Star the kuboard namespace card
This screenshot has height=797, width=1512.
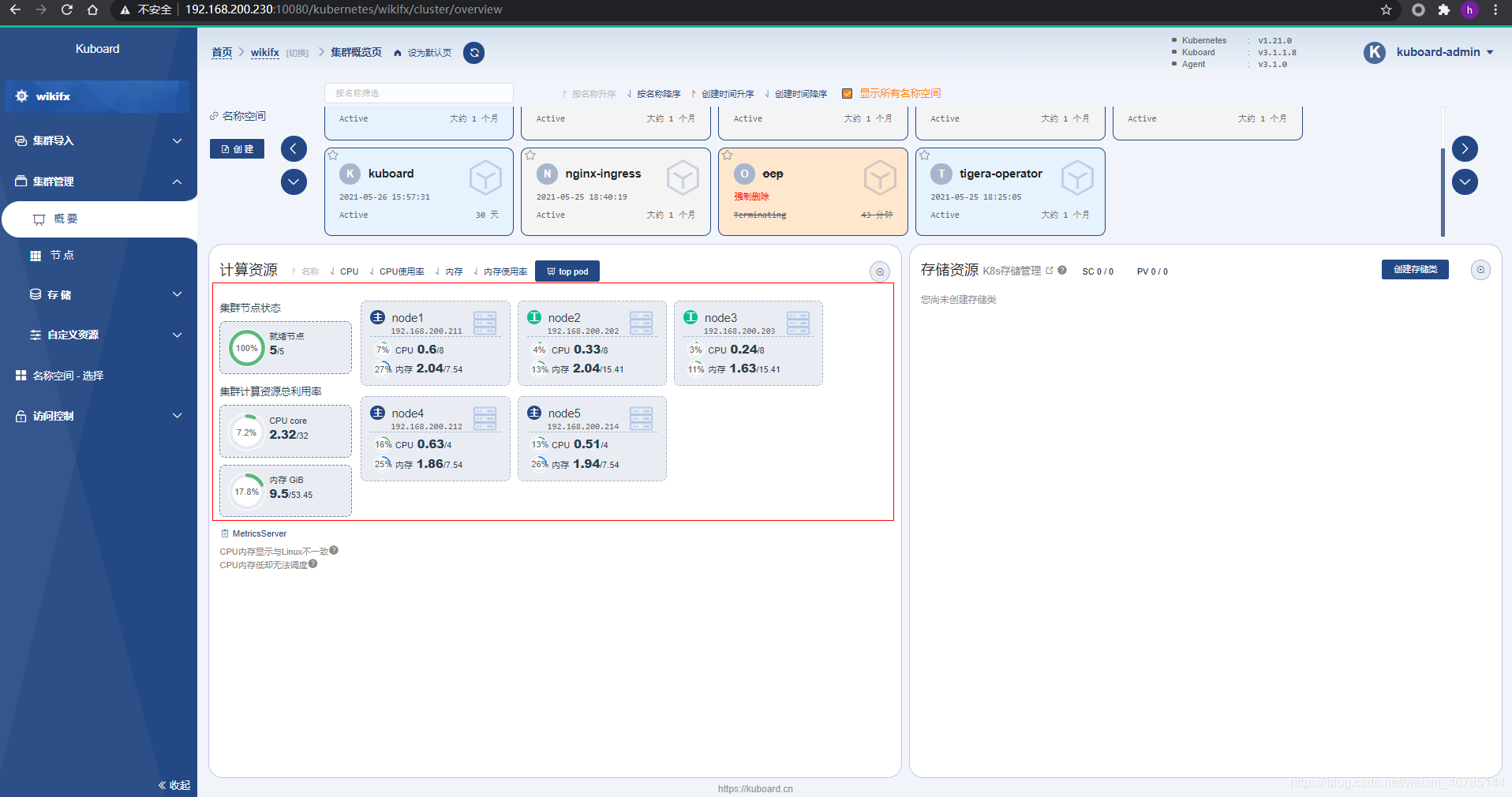[x=333, y=155]
